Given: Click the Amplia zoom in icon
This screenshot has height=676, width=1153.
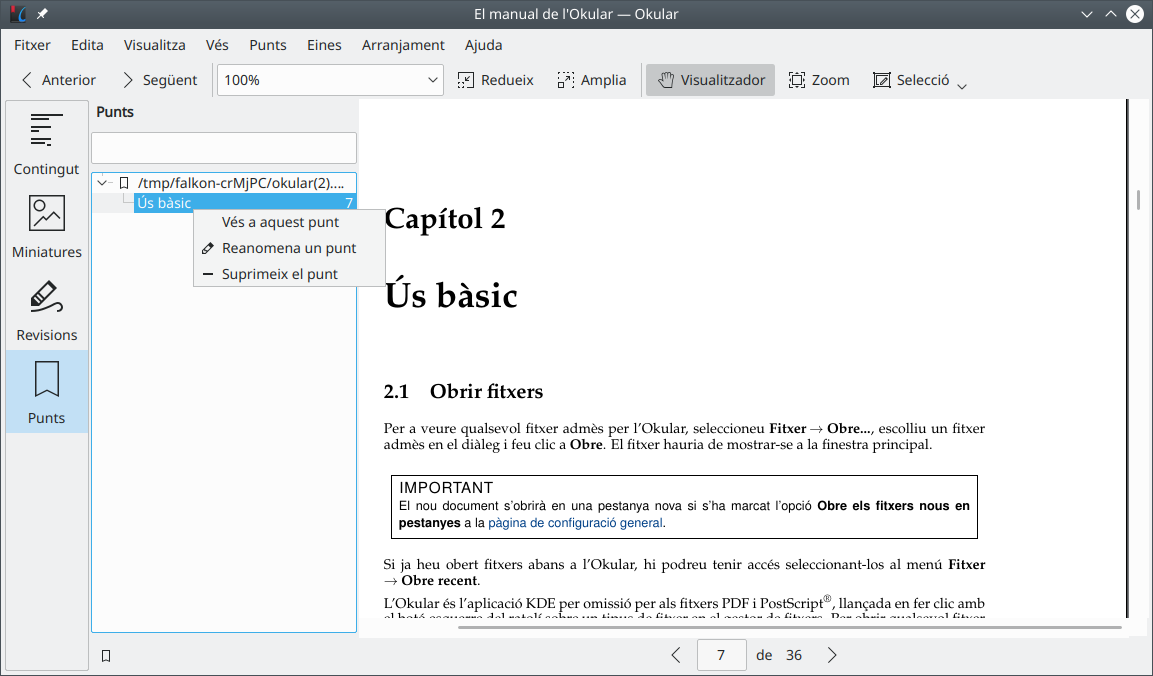Looking at the screenshot, I should click(x=566, y=80).
